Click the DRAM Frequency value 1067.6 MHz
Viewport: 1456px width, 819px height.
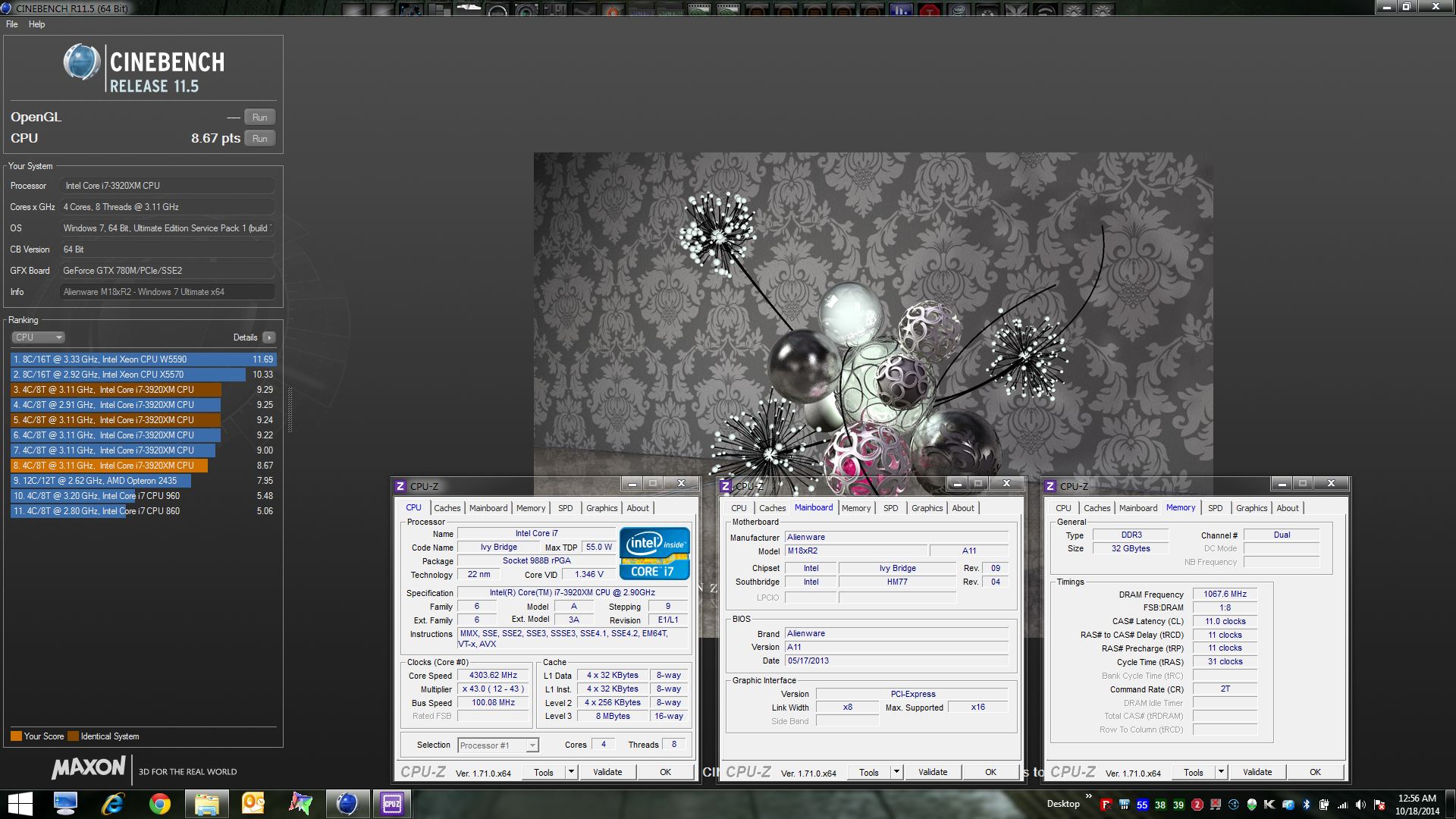tap(1225, 595)
